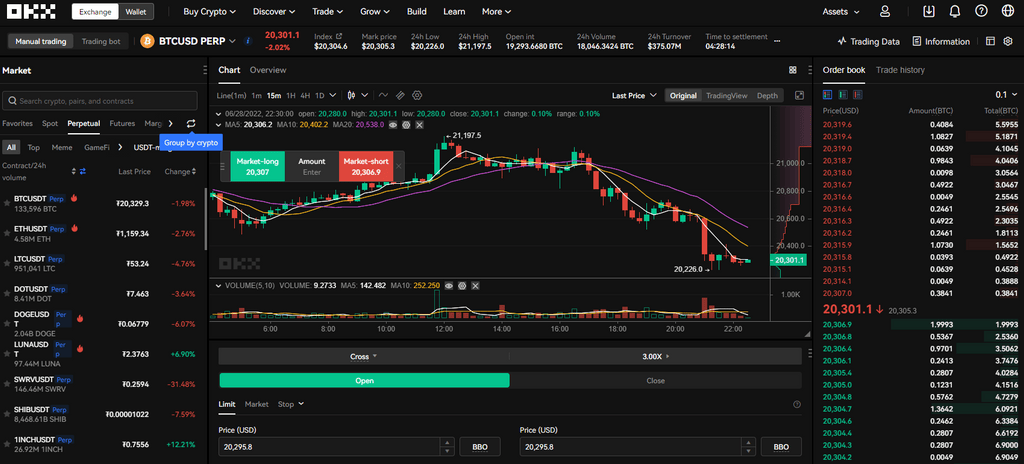Open the help question-mark icon
The height and width of the screenshot is (464, 1024).
(981, 11)
